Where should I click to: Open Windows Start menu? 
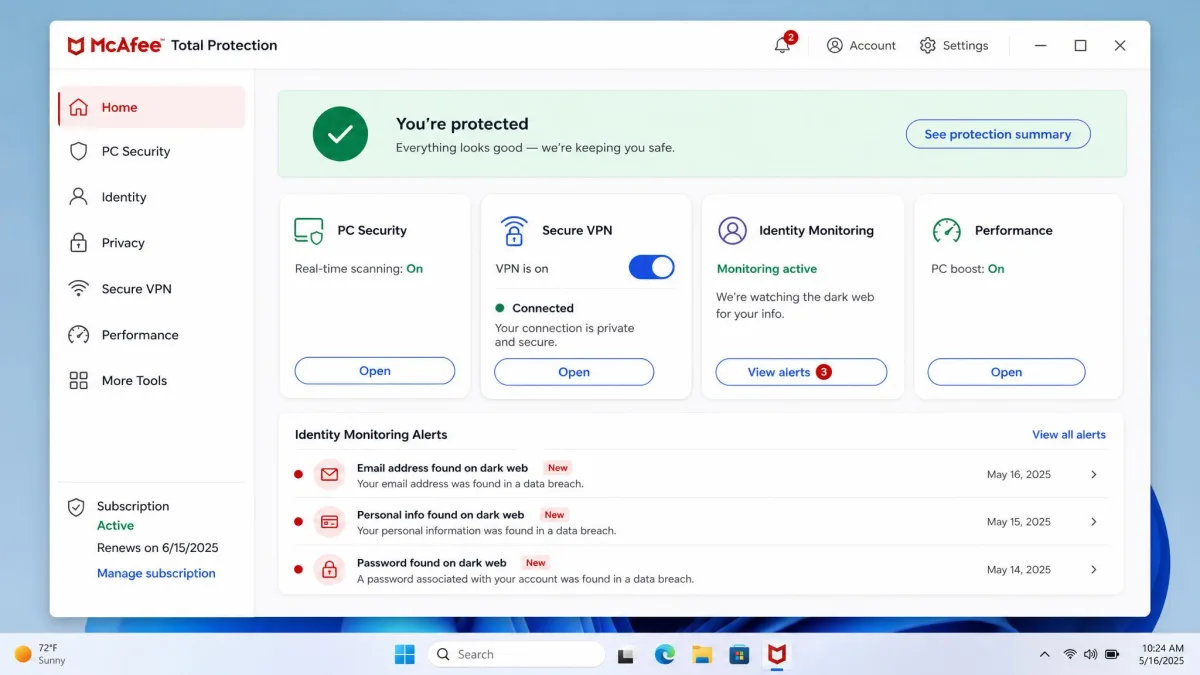pyautogui.click(x=405, y=655)
